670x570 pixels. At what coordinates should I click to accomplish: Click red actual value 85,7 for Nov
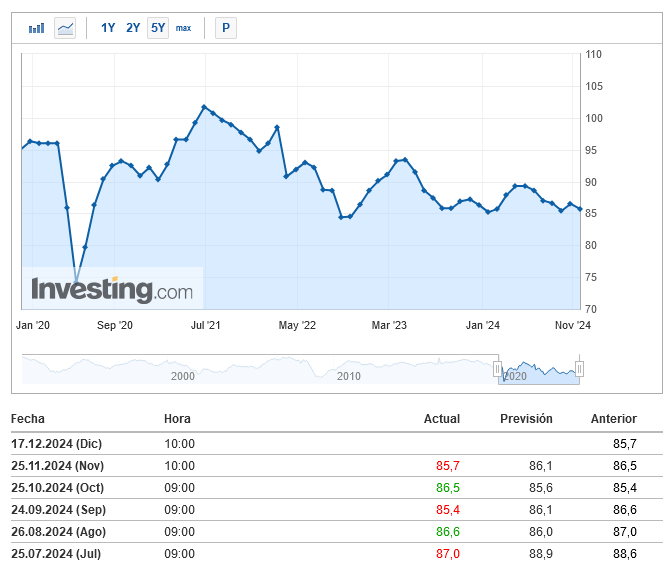pyautogui.click(x=448, y=466)
